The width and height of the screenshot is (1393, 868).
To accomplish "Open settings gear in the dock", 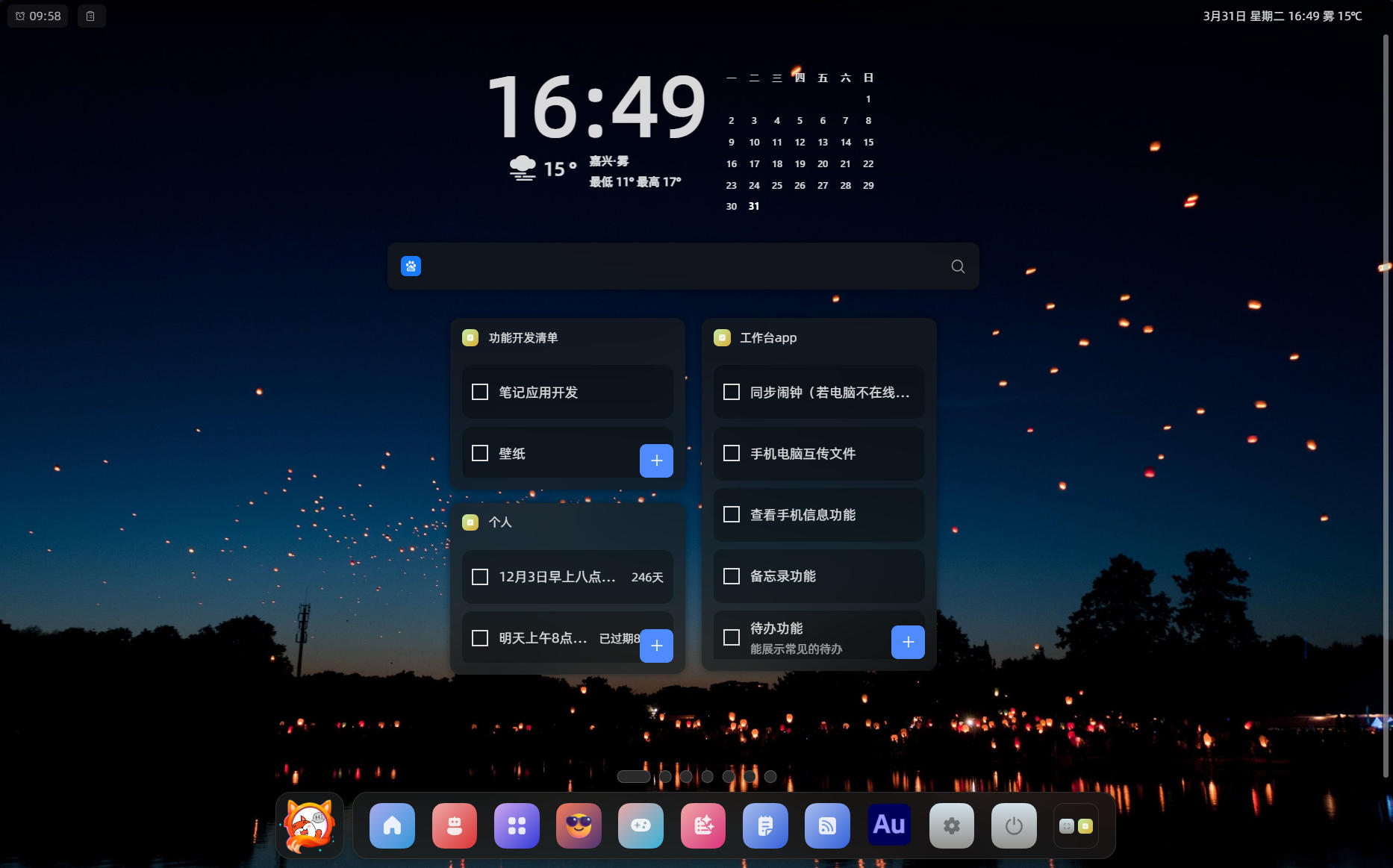I will pyautogui.click(x=951, y=825).
